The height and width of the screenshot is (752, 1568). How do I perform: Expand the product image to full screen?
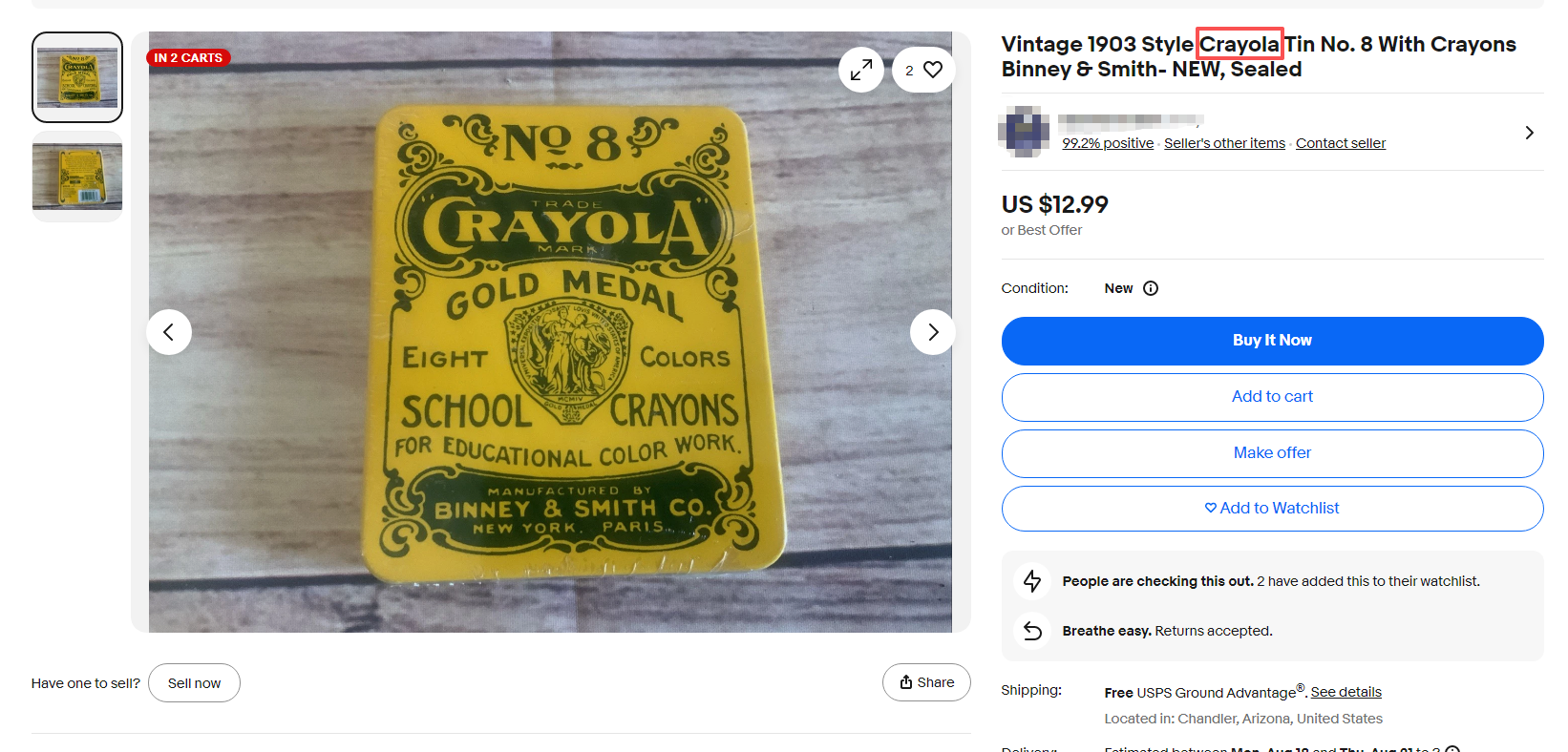(861, 70)
